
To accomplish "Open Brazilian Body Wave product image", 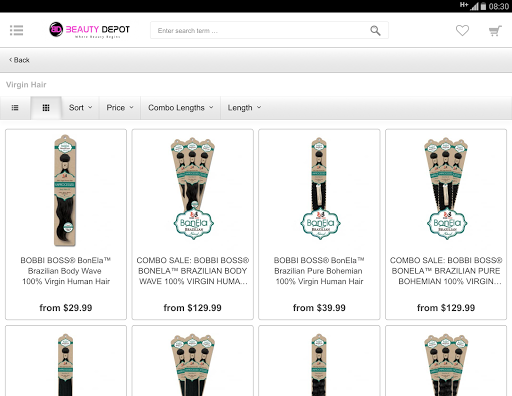I will click(x=65, y=190).
